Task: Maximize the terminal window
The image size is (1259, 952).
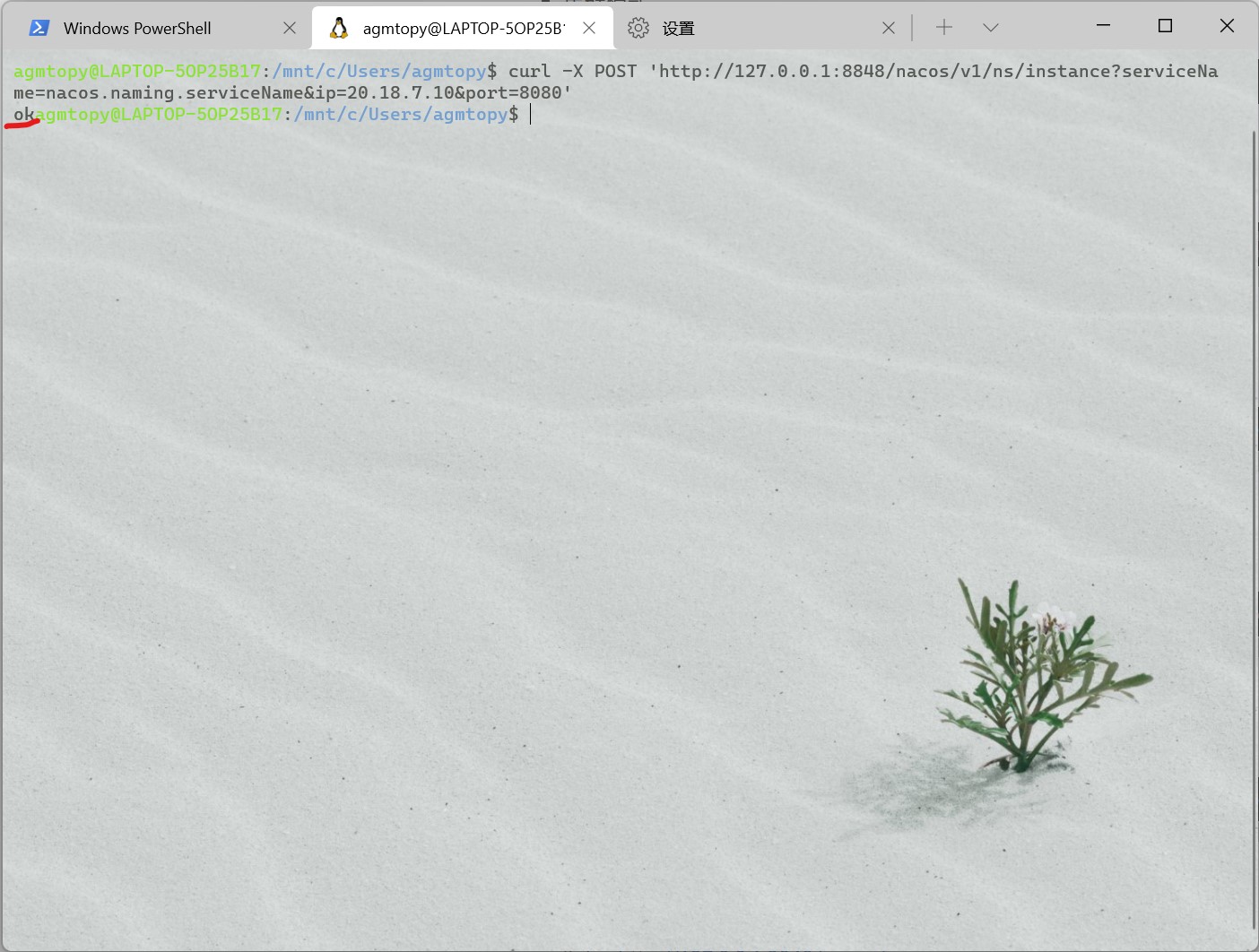Action: click(1166, 26)
